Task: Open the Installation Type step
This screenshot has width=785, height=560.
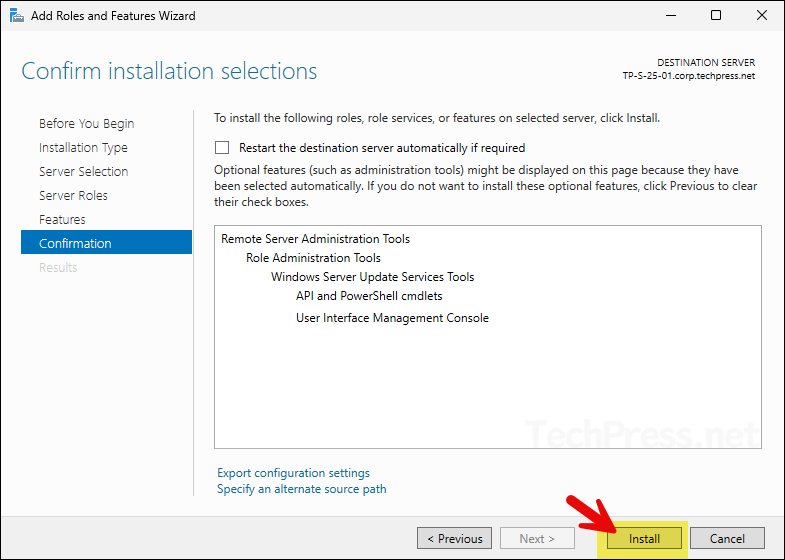Action: tap(83, 148)
